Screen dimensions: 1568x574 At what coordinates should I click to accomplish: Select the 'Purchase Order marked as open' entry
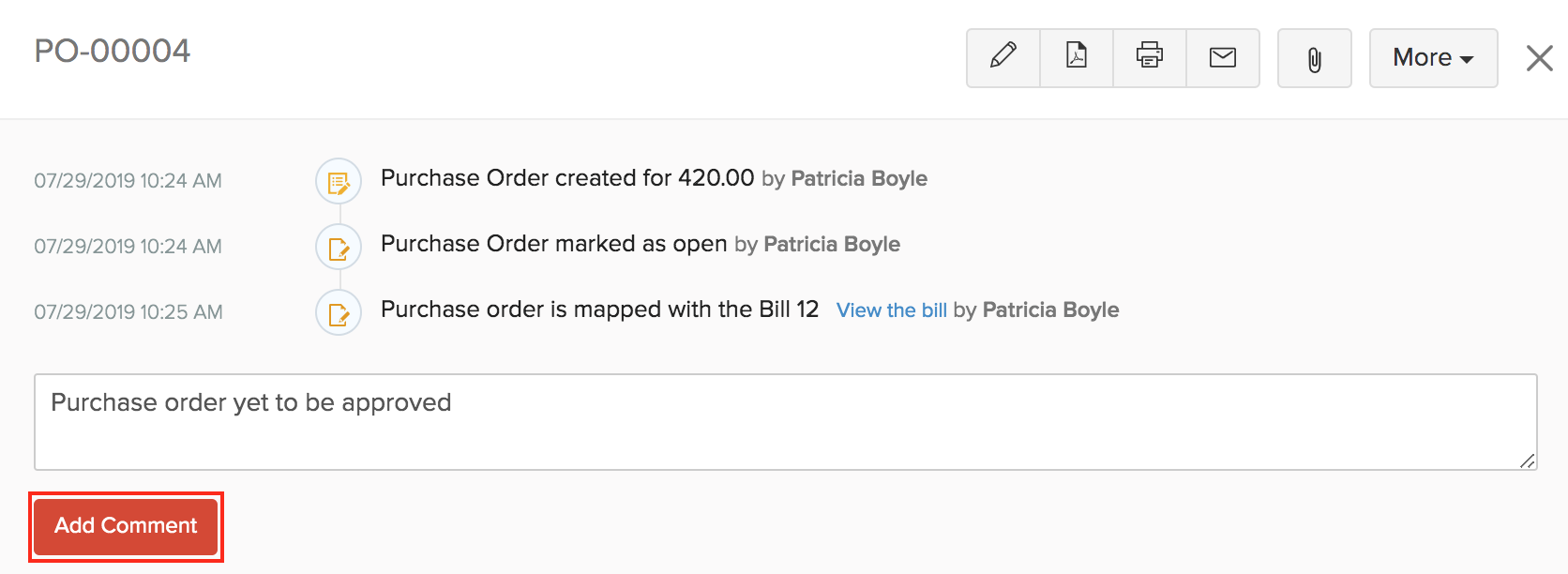click(x=553, y=244)
